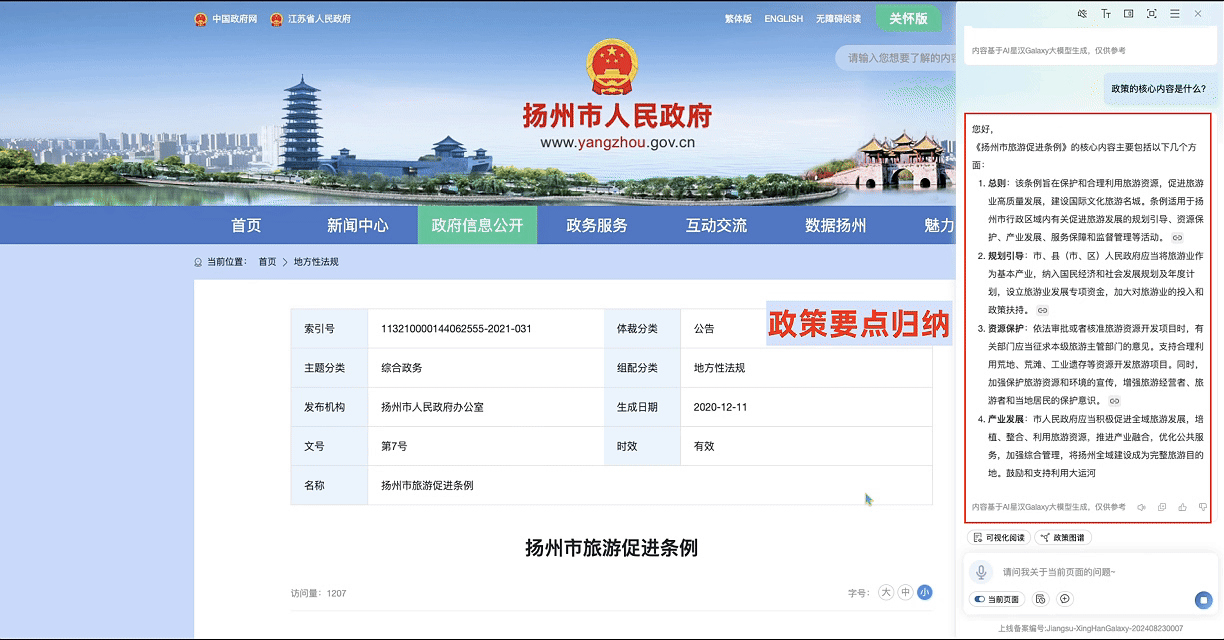Select small font size 小
The width and height of the screenshot is (1224, 640).
(x=925, y=592)
